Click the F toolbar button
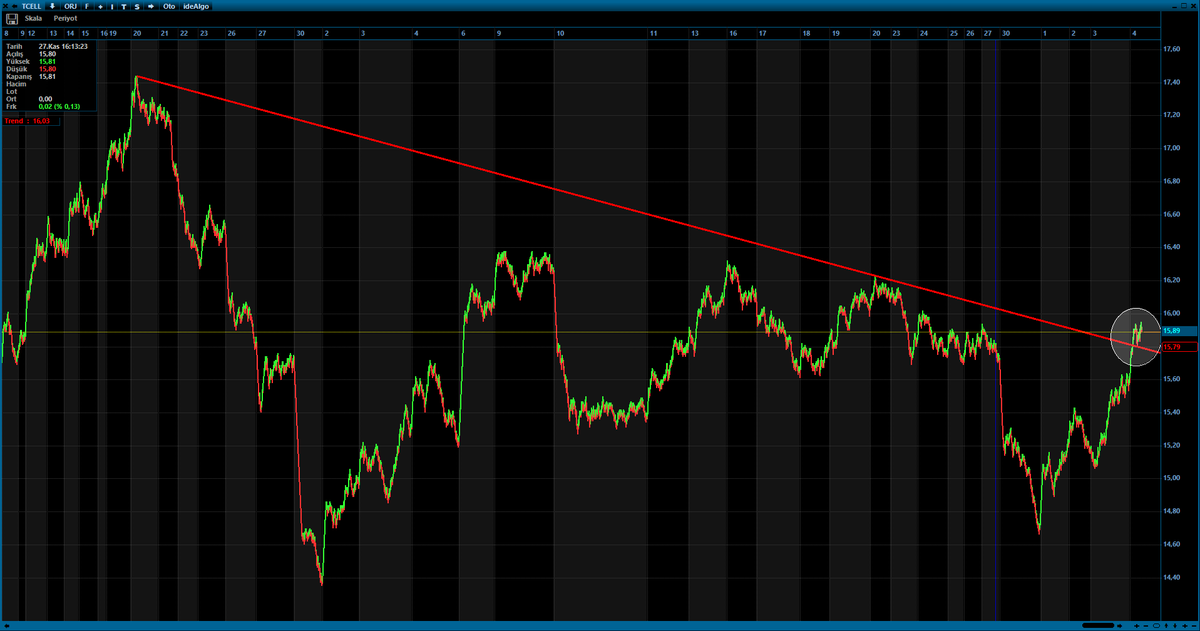The height and width of the screenshot is (631, 1200). tap(87, 6)
